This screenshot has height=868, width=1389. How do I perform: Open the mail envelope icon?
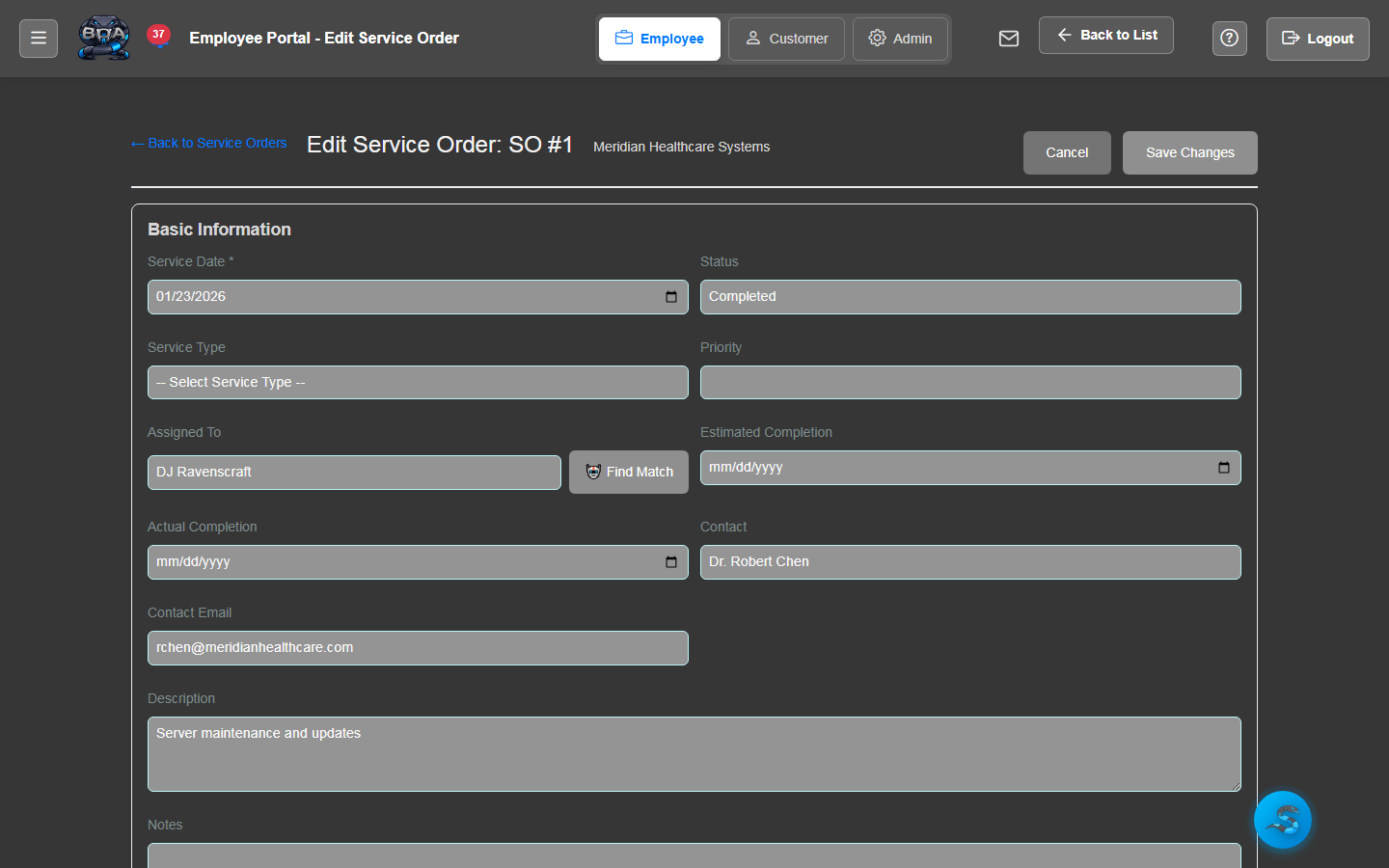point(1009,39)
